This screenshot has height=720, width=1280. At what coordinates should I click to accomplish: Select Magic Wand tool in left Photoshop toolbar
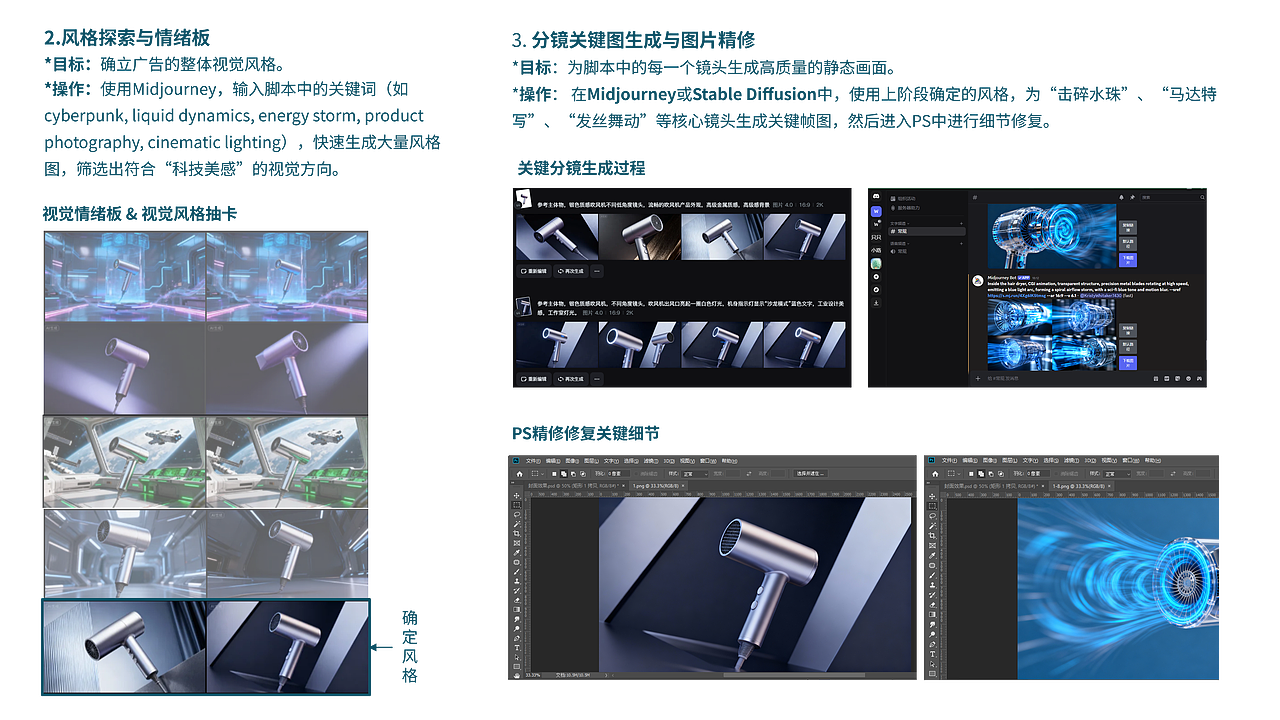517,524
